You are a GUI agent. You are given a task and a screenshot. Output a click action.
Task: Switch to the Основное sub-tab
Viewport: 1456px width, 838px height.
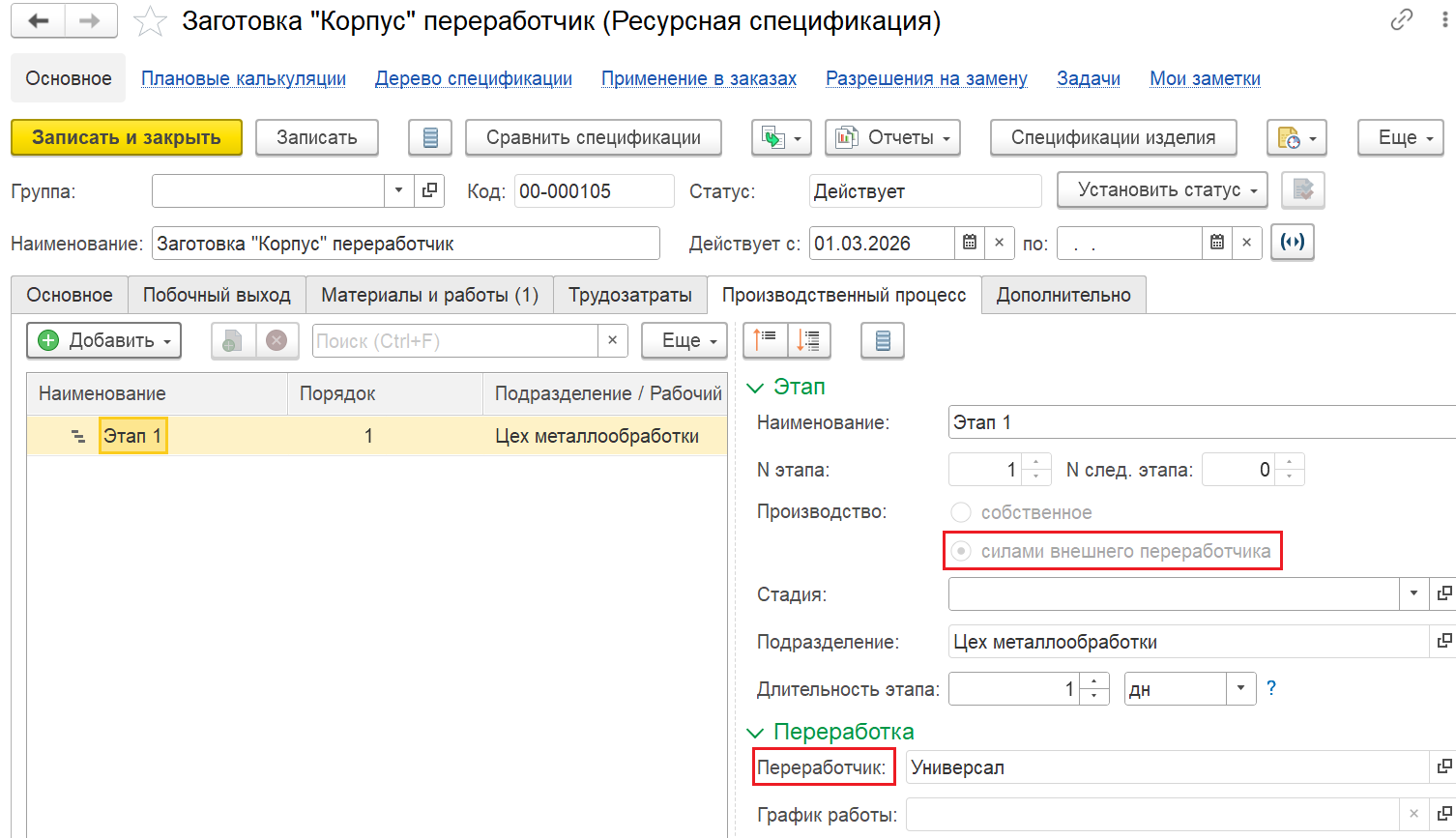[x=70, y=295]
